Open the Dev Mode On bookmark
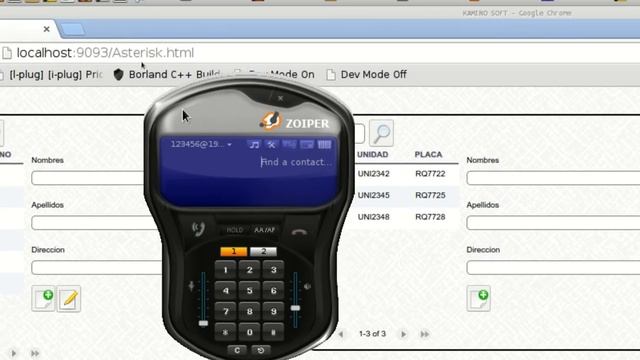 pos(274,75)
